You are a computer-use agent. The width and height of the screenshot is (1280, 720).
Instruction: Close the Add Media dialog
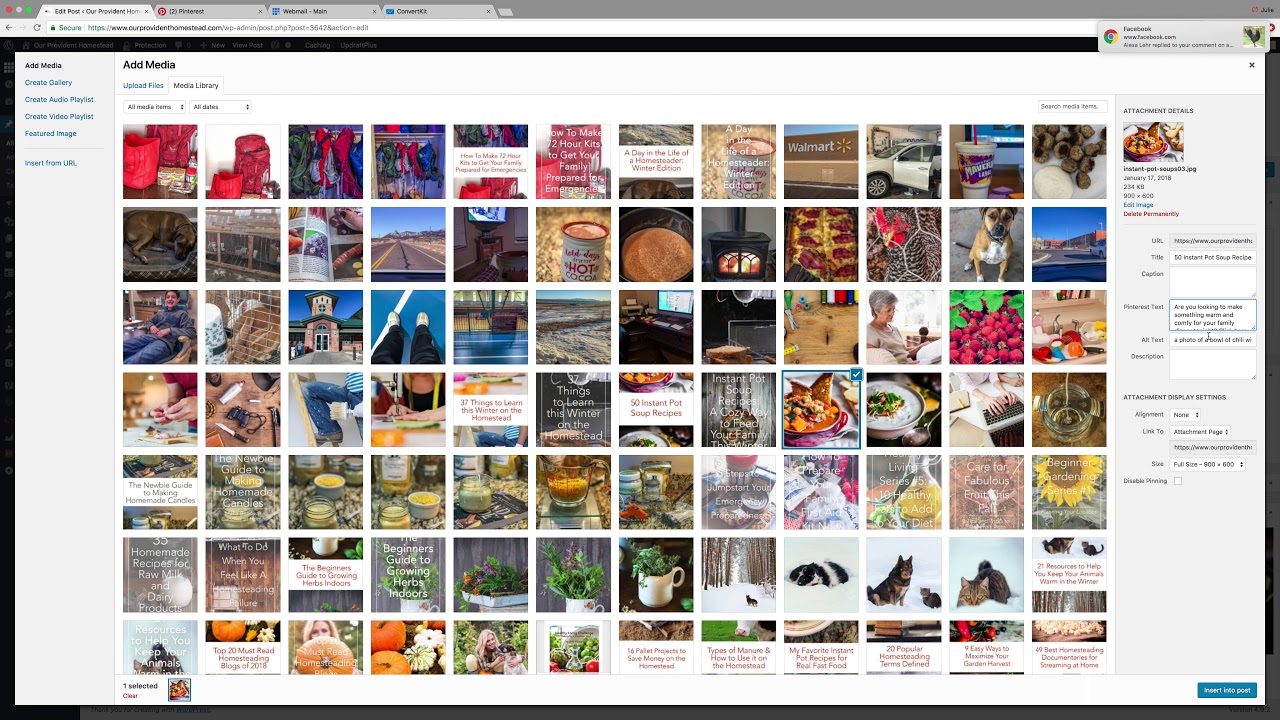1251,65
